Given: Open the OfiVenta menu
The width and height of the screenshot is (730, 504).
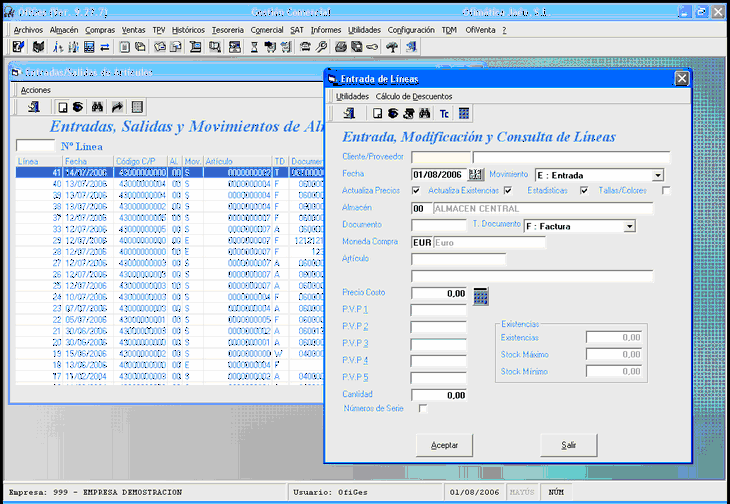Looking at the screenshot, I should tap(480, 30).
